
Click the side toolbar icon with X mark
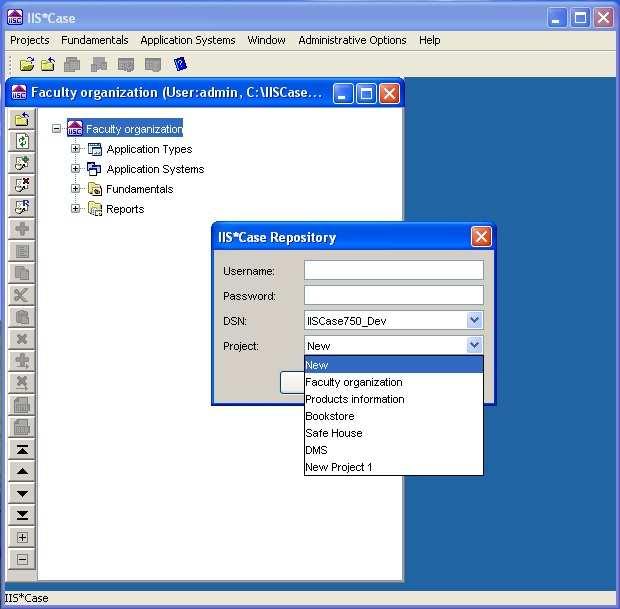point(22,185)
